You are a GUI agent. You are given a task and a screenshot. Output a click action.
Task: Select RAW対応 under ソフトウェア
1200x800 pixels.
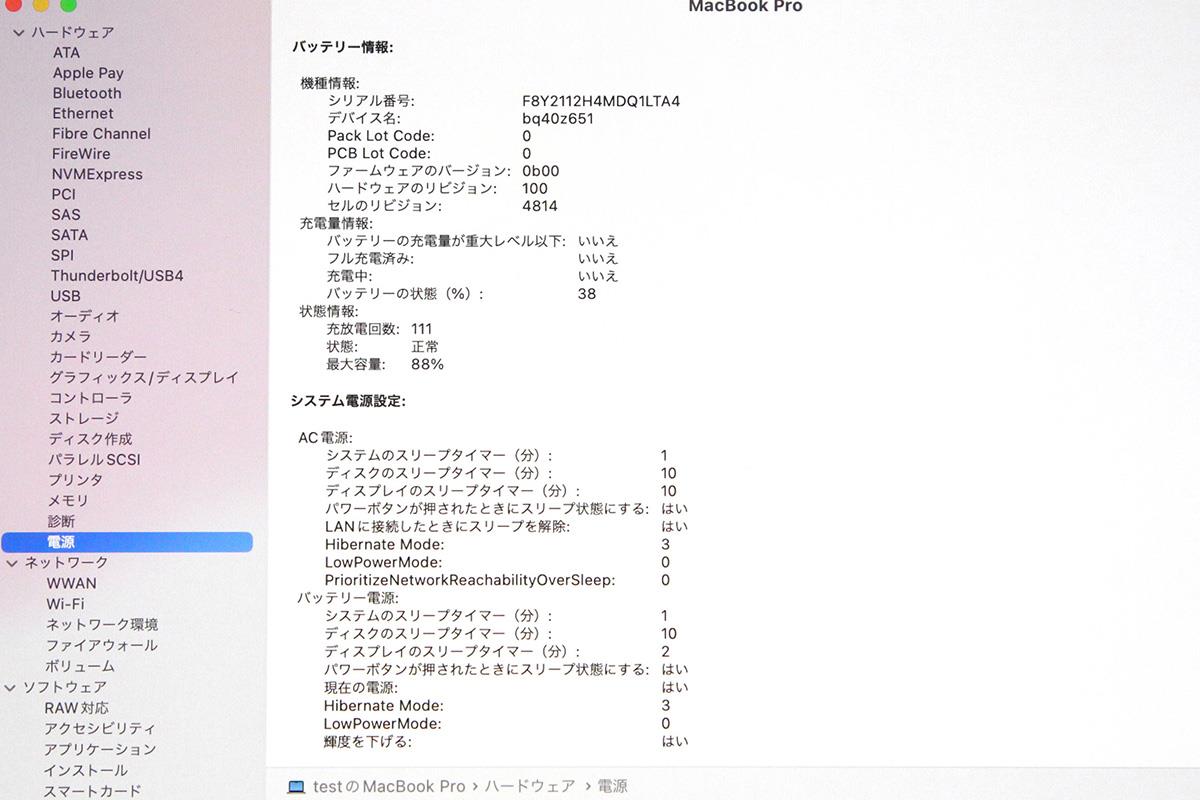click(76, 708)
